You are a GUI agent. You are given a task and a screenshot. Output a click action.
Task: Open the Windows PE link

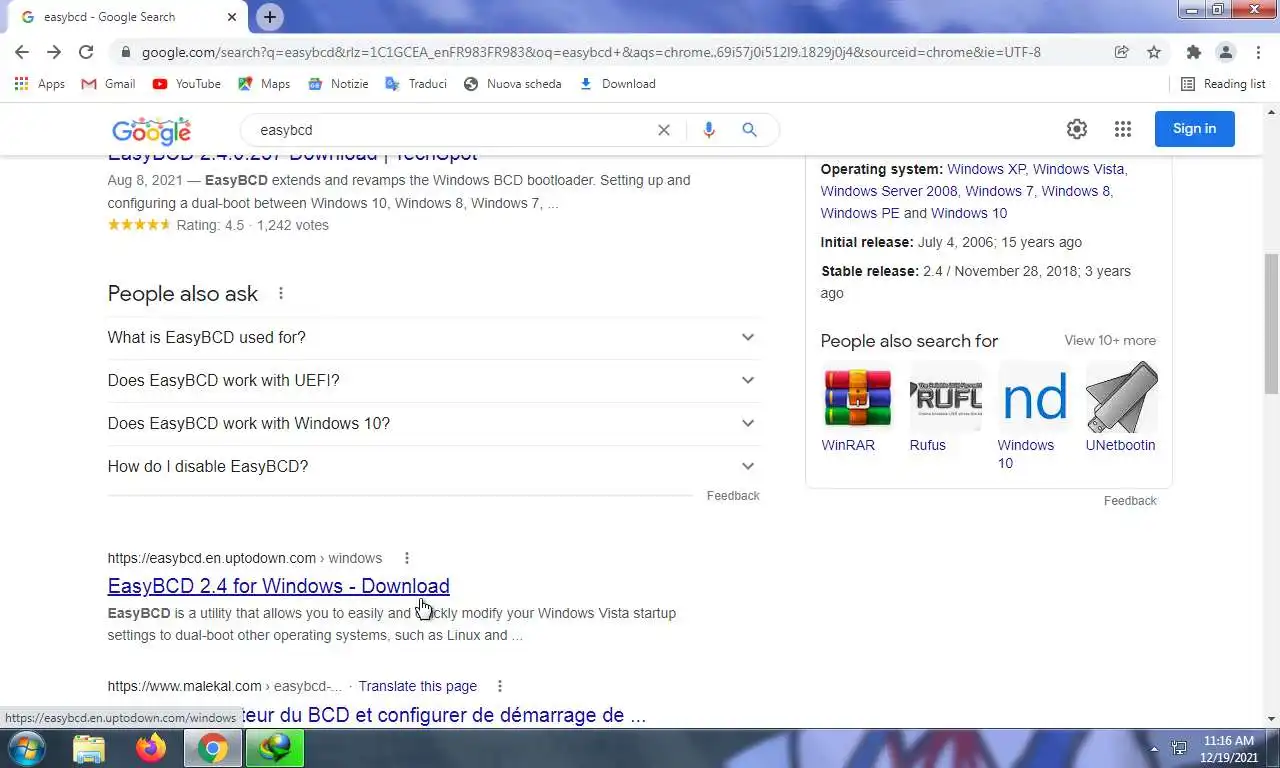coord(860,213)
